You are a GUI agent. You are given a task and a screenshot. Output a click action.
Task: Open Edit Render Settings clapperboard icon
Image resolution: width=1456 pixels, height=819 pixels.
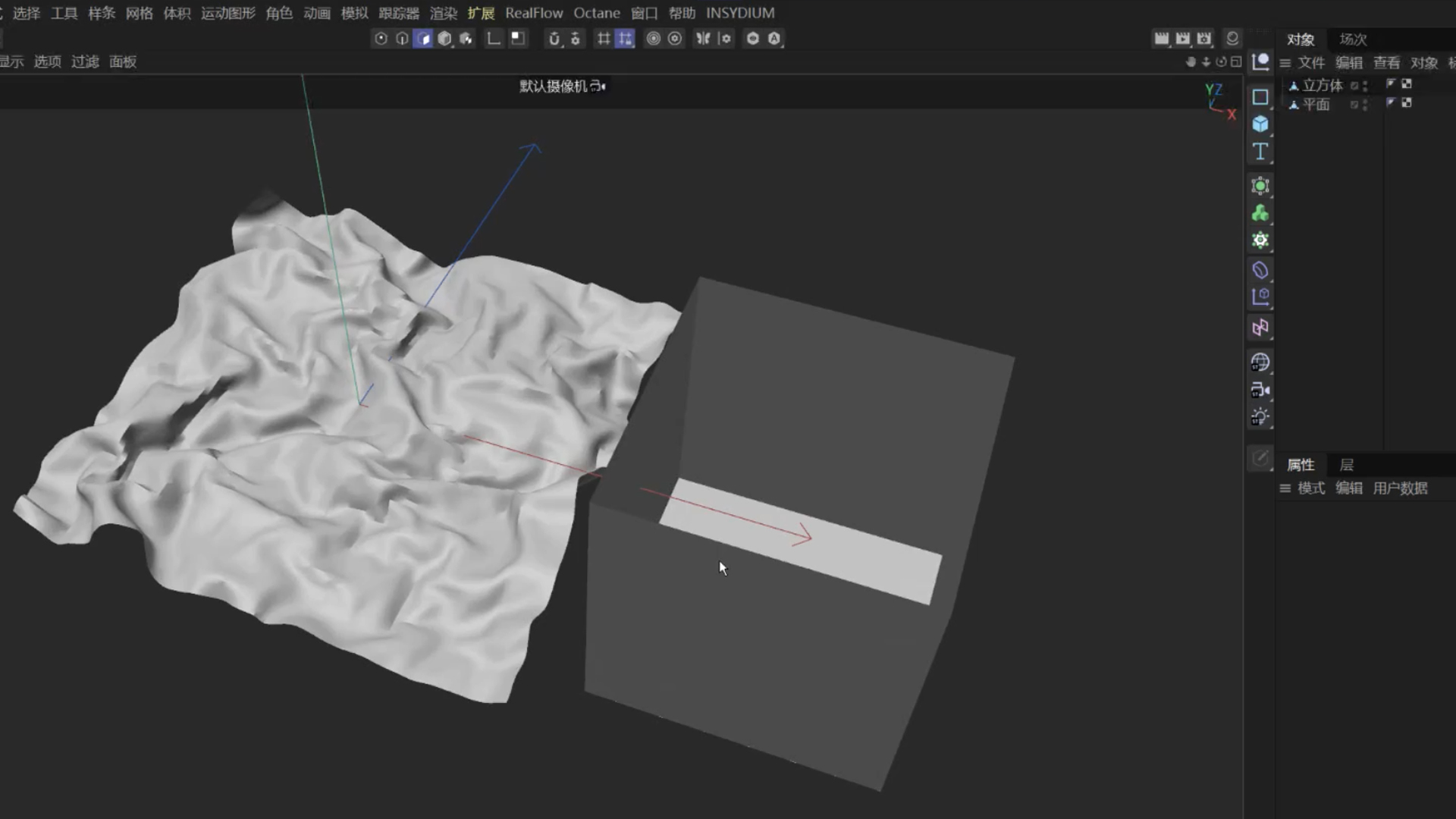tap(1203, 39)
